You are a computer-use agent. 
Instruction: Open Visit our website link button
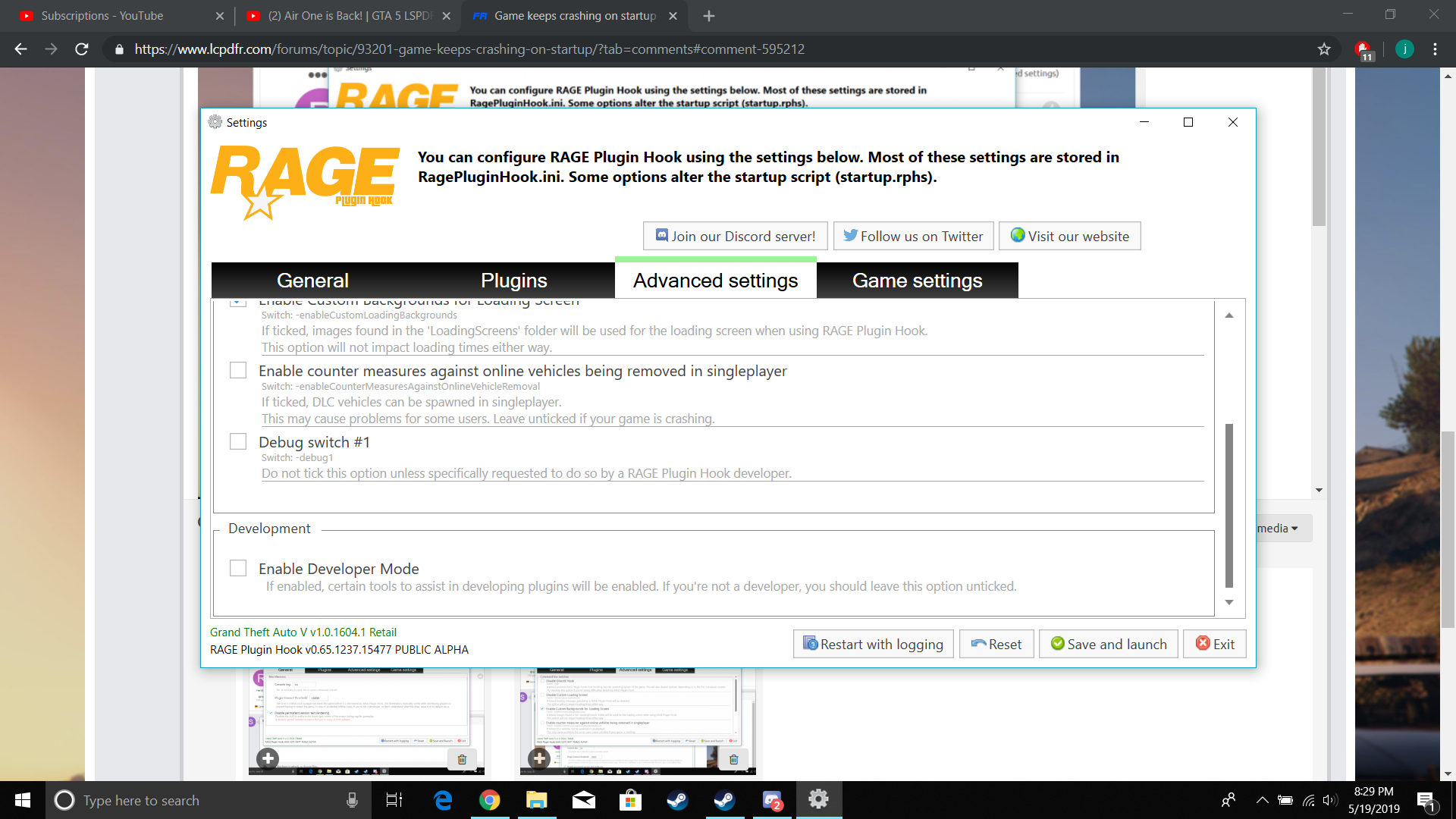1069,236
